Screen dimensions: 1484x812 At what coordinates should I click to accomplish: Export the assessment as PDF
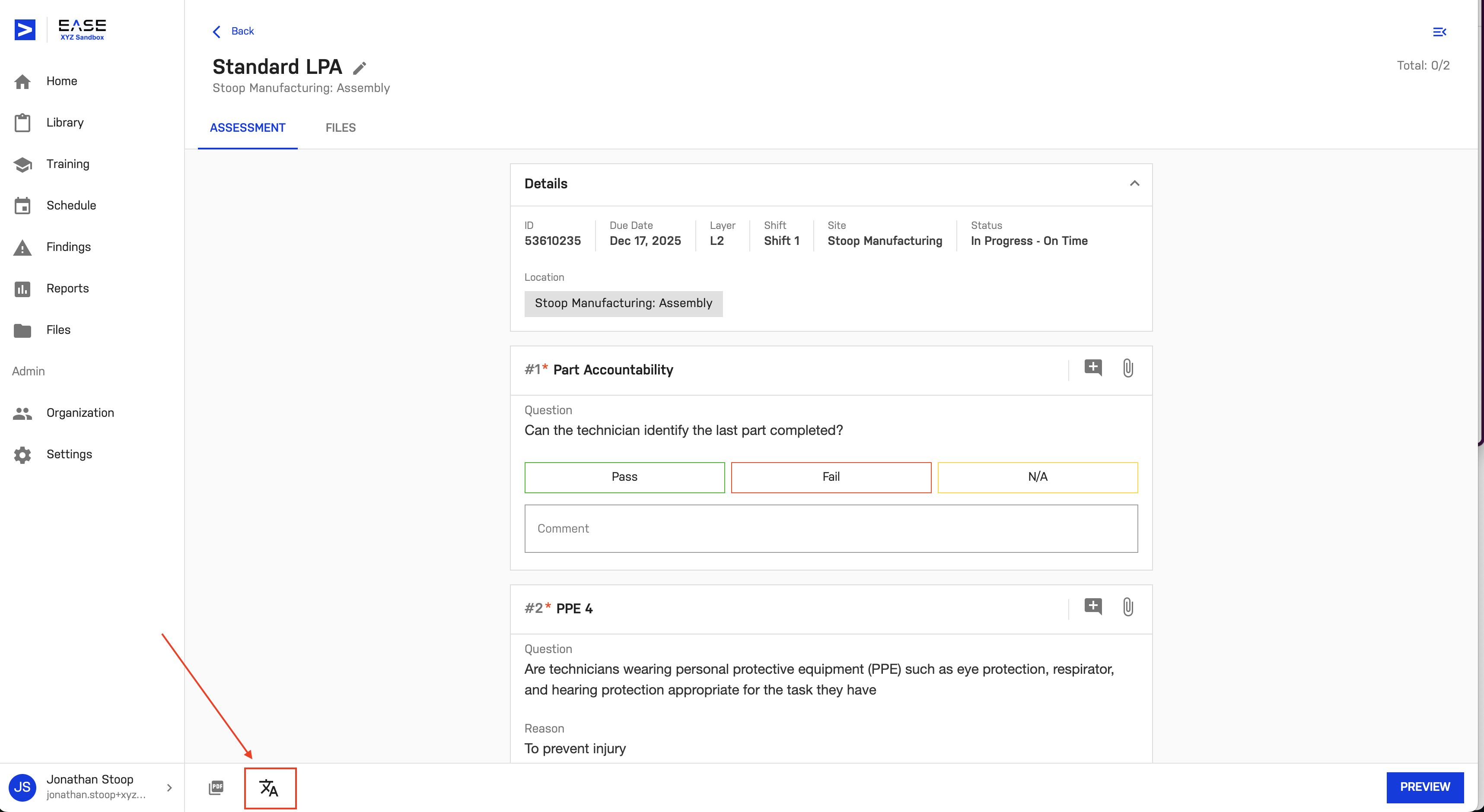216,787
